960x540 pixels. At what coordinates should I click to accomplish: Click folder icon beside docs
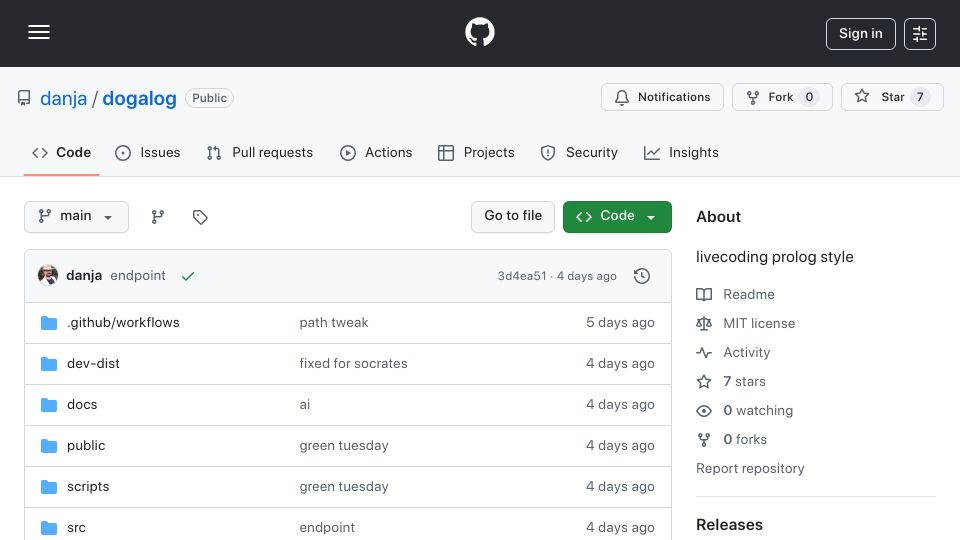click(x=49, y=405)
